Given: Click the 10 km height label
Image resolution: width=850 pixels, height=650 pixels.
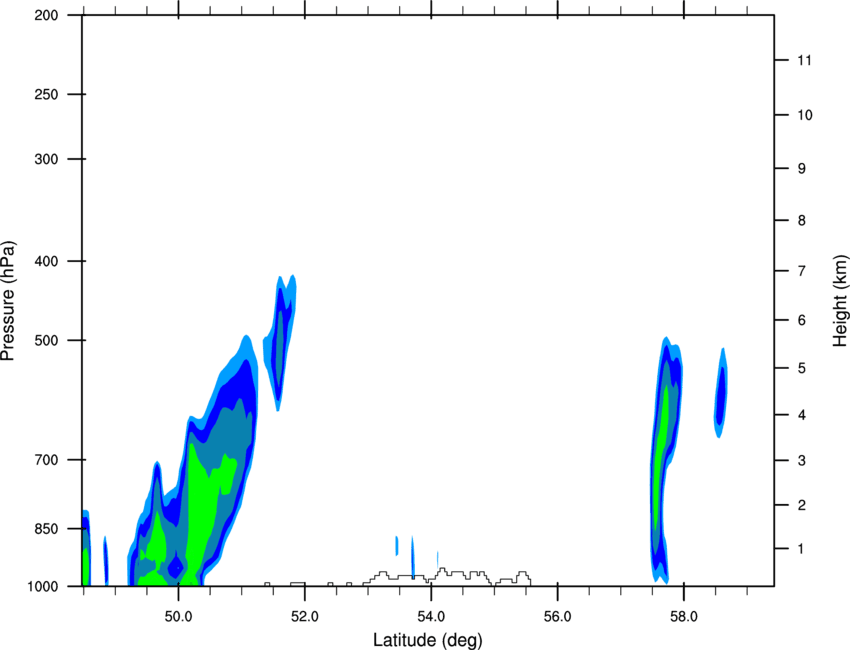Looking at the screenshot, I should tap(805, 115).
